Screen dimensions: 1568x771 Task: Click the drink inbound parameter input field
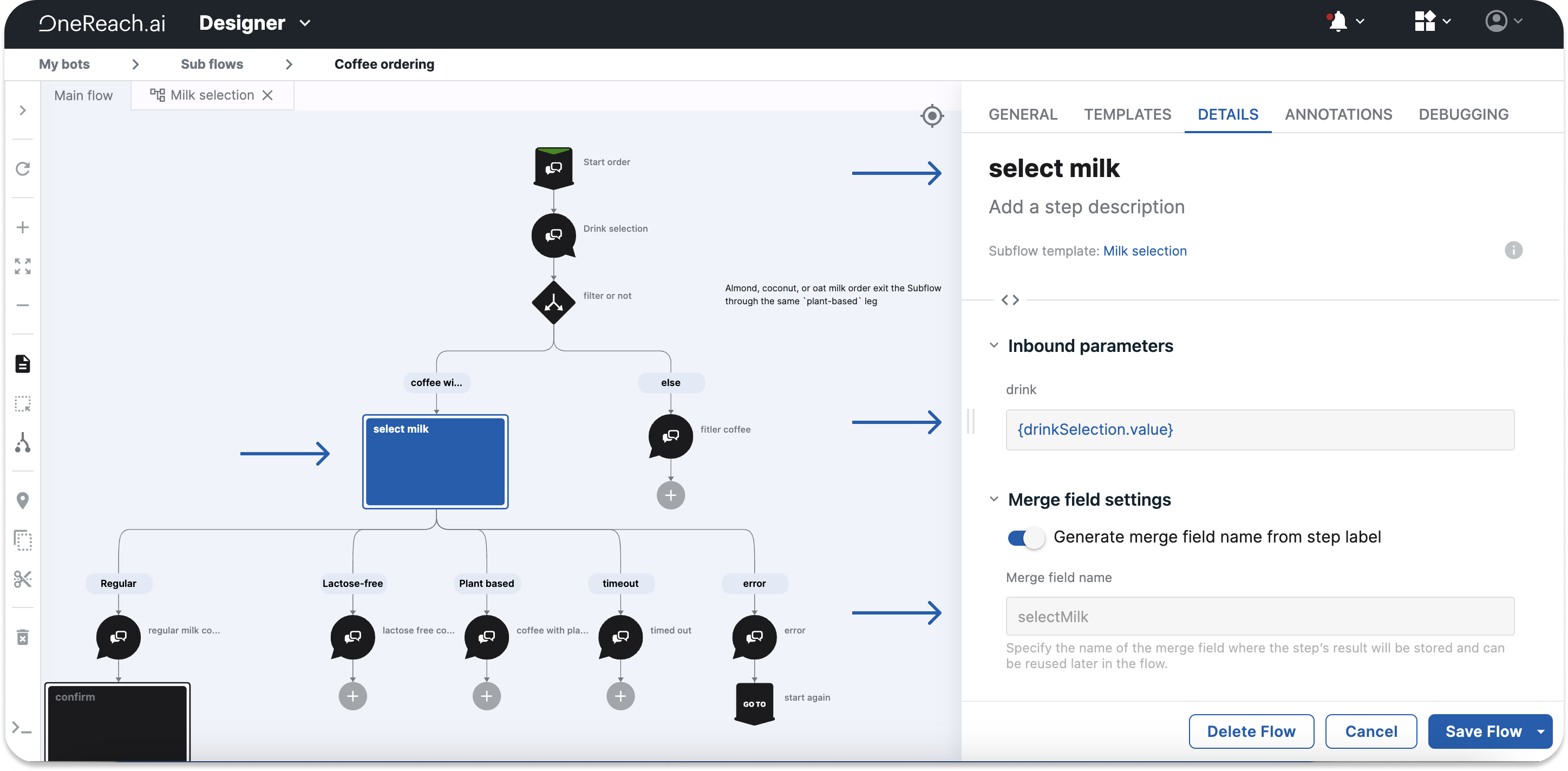pyautogui.click(x=1259, y=429)
